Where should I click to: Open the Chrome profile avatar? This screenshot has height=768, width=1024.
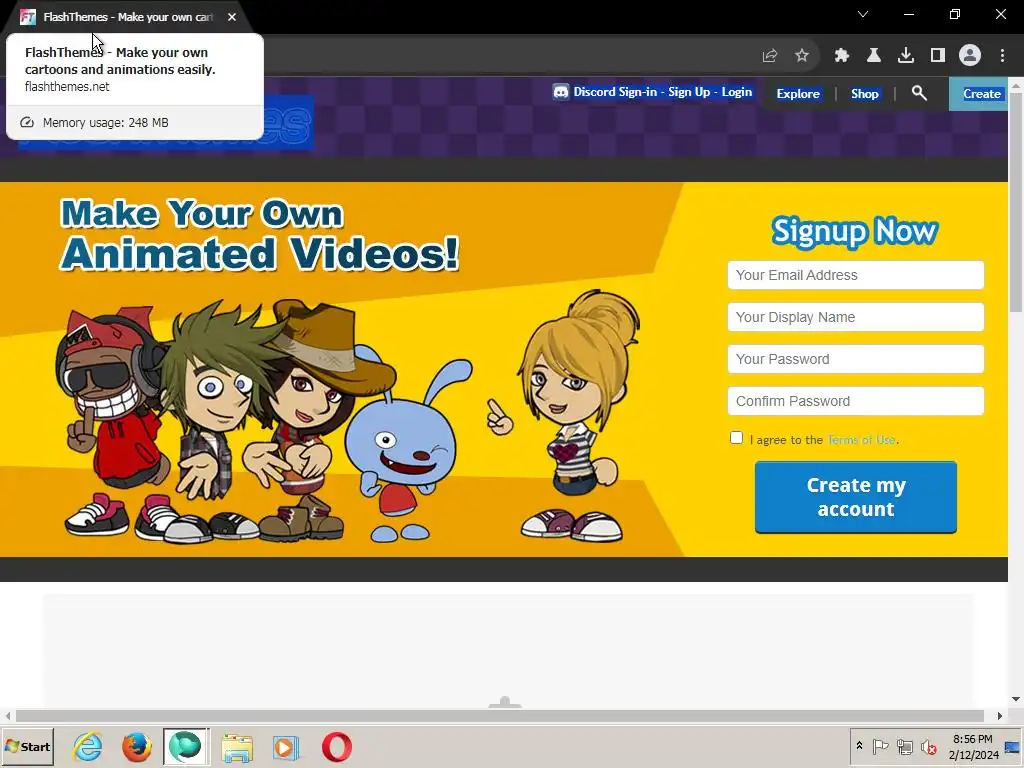970,56
